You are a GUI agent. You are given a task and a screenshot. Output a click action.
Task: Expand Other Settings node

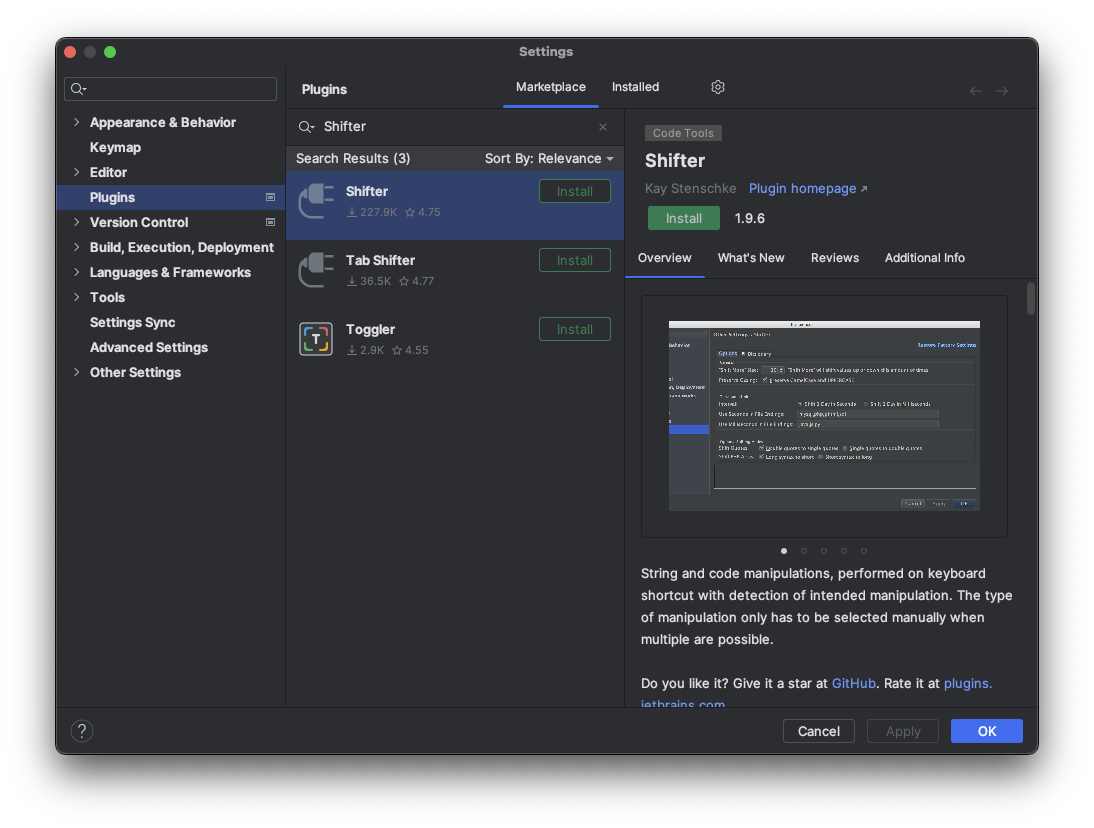pos(77,372)
